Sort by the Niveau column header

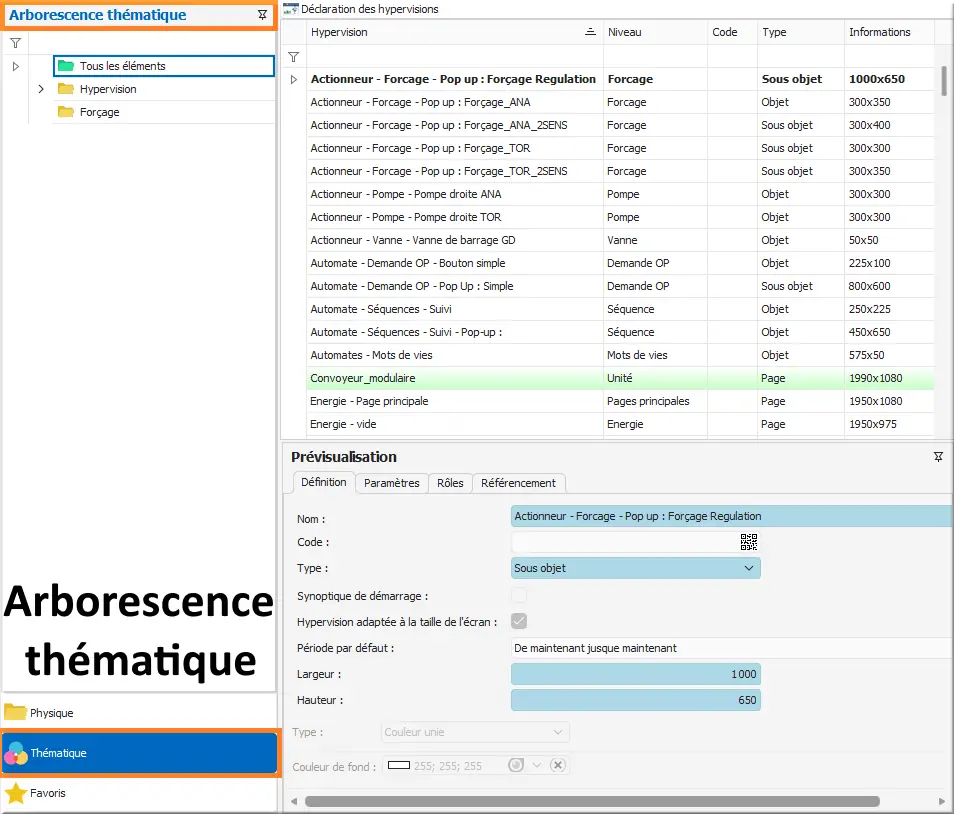click(655, 32)
